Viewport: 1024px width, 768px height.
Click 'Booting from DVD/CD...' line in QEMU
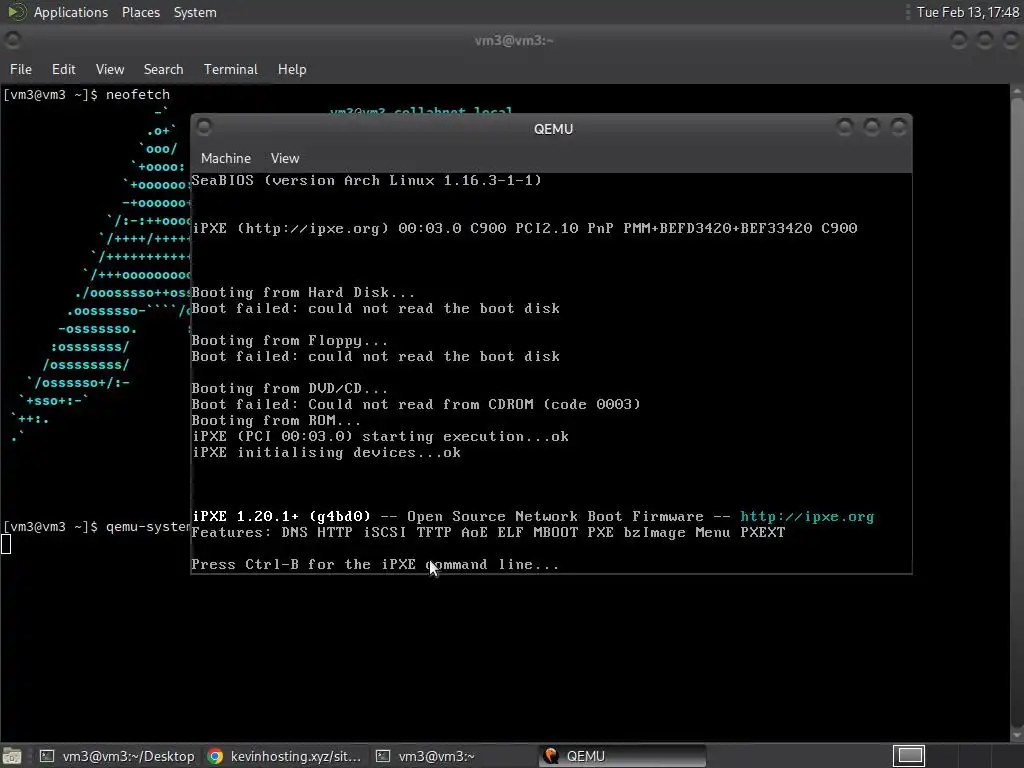(x=289, y=389)
